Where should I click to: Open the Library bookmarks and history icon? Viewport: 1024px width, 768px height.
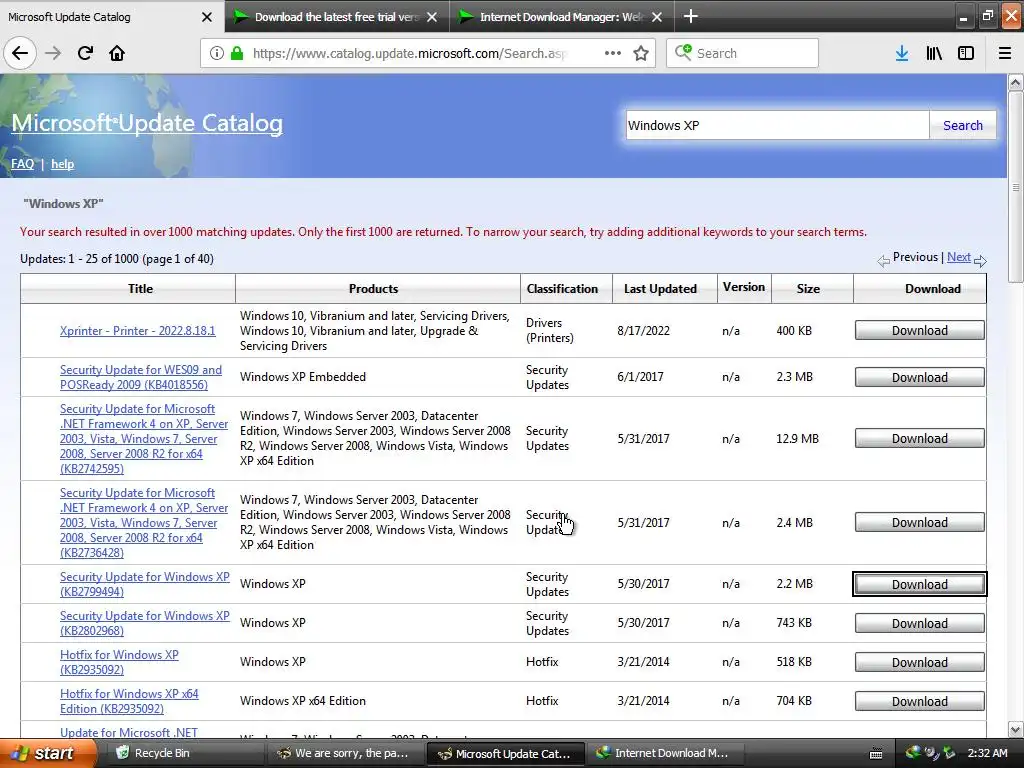coord(934,54)
